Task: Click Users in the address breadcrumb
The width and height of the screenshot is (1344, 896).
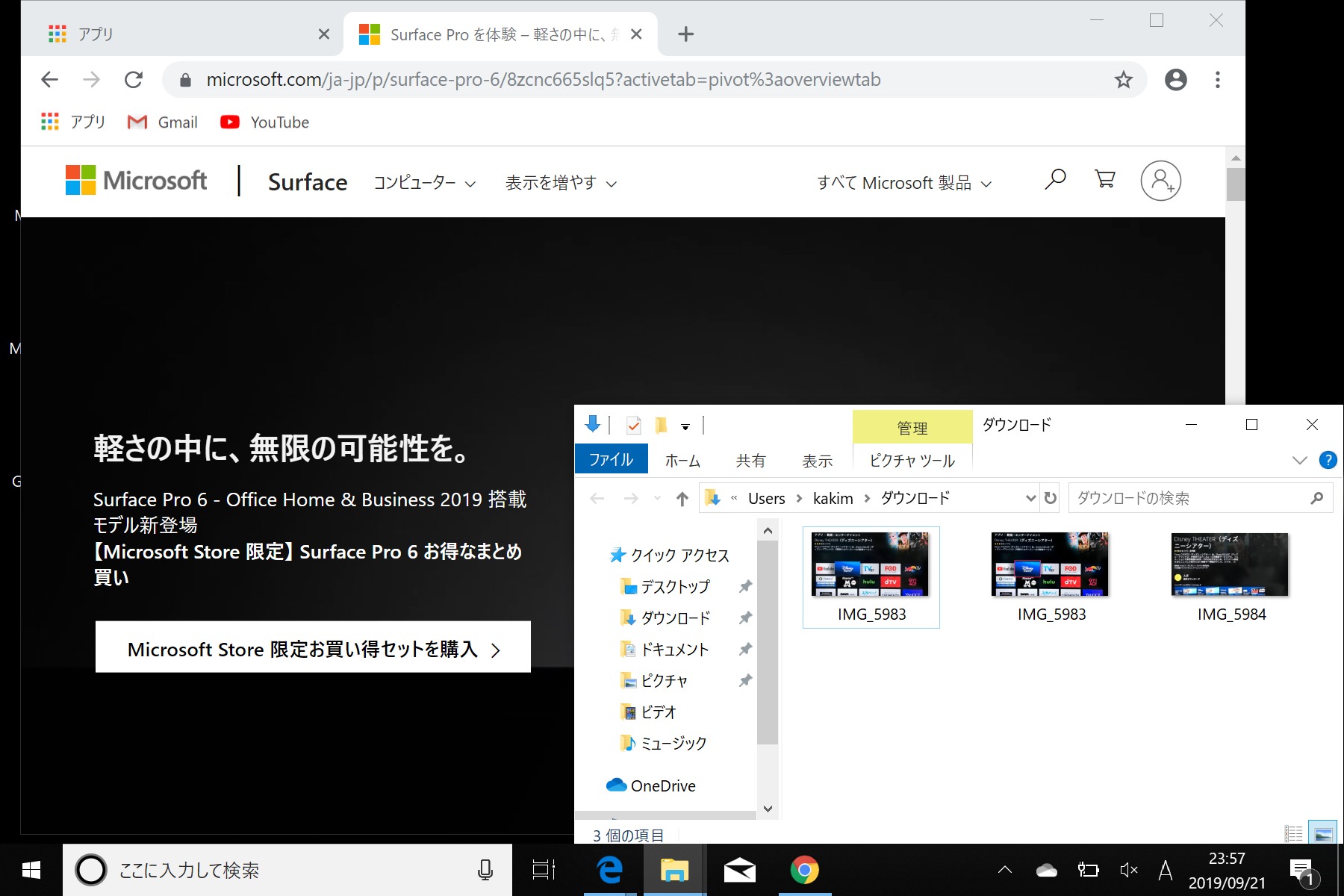Action: coord(766,499)
